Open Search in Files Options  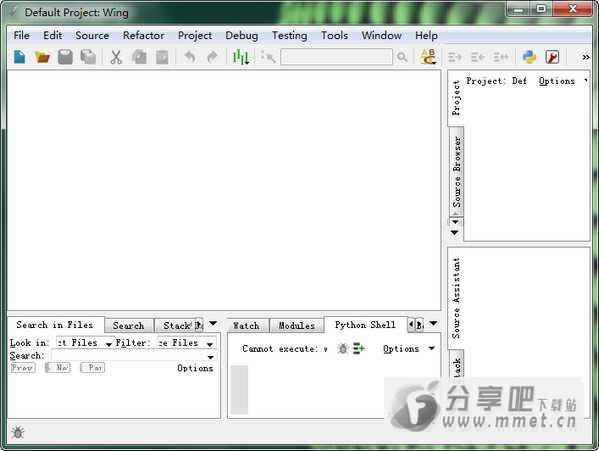pyautogui.click(x=195, y=368)
